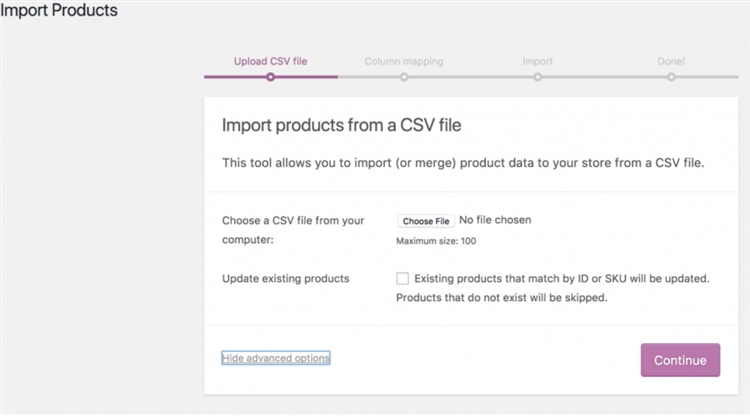The width and height of the screenshot is (750, 419).
Task: Collapse via Hide advanced options link
Action: 275,358
